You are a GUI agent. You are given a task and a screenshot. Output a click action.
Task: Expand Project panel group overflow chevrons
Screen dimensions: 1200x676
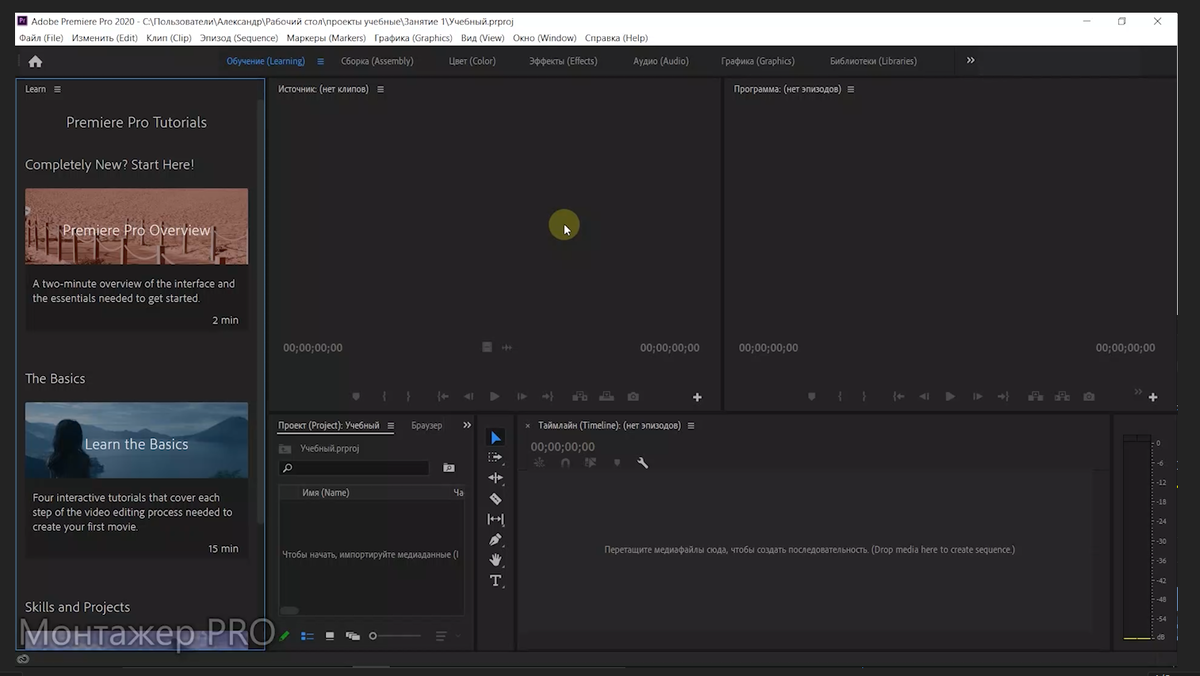coord(467,425)
